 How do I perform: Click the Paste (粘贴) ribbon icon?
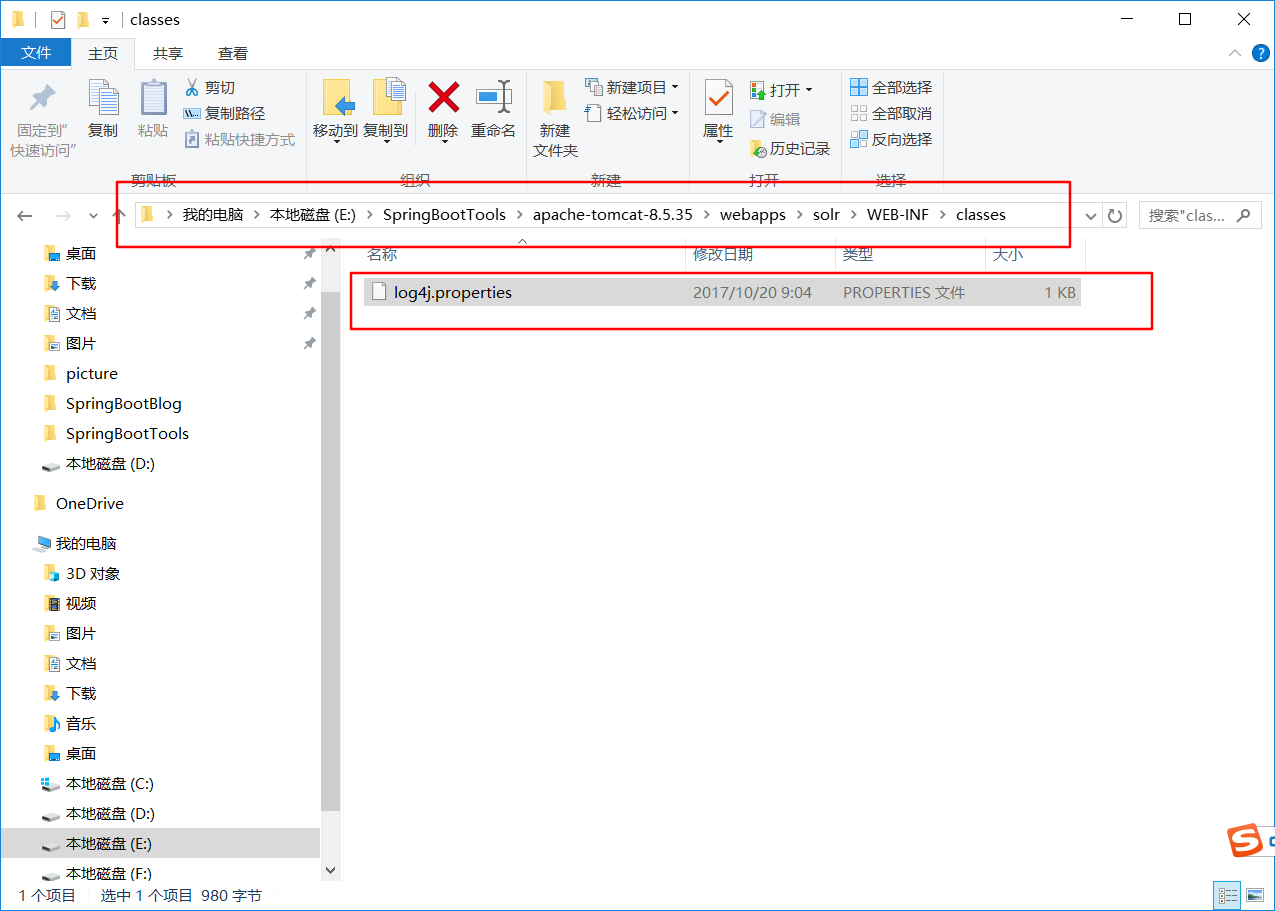click(x=153, y=98)
